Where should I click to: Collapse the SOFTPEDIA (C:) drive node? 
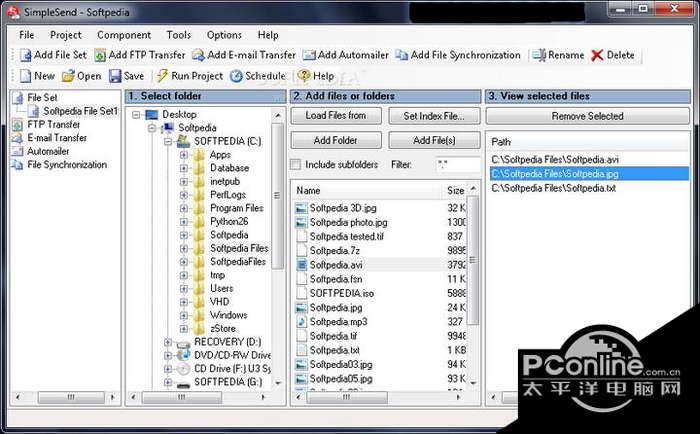168,142
